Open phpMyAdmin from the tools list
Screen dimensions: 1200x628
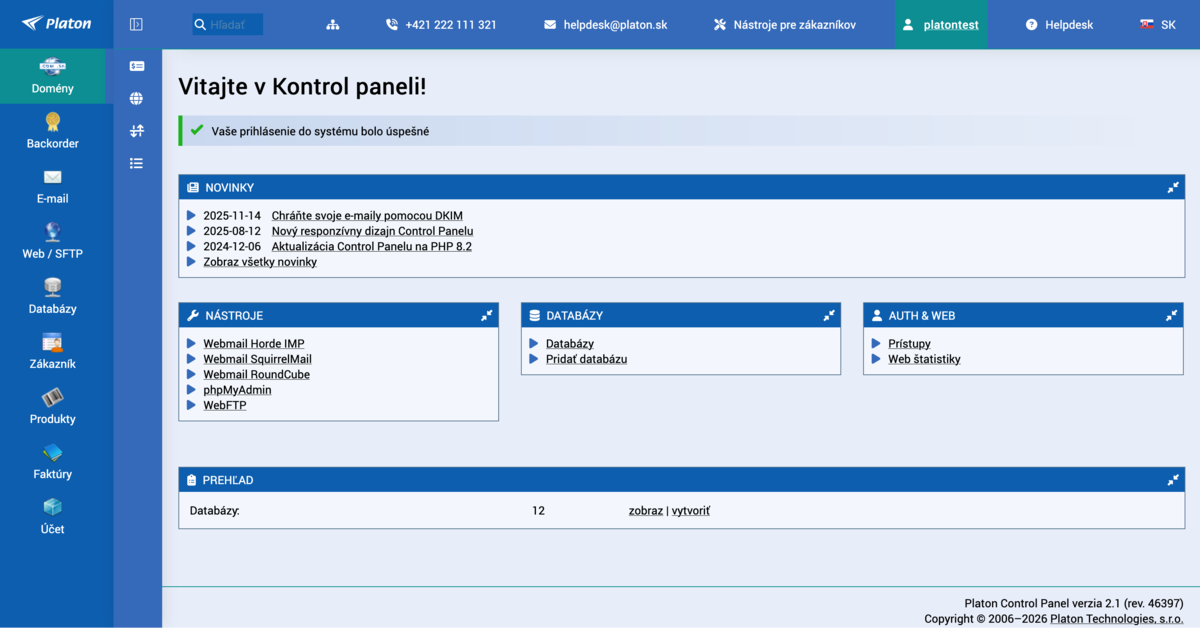coord(236,390)
